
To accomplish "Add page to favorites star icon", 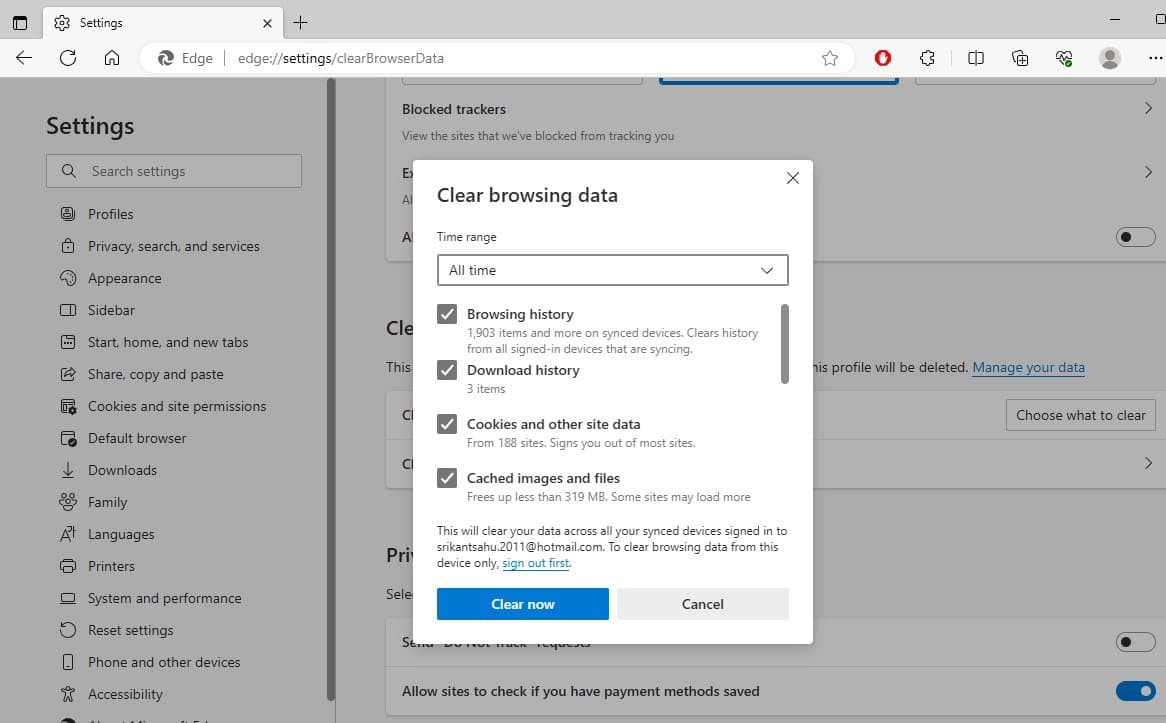I will 830,58.
